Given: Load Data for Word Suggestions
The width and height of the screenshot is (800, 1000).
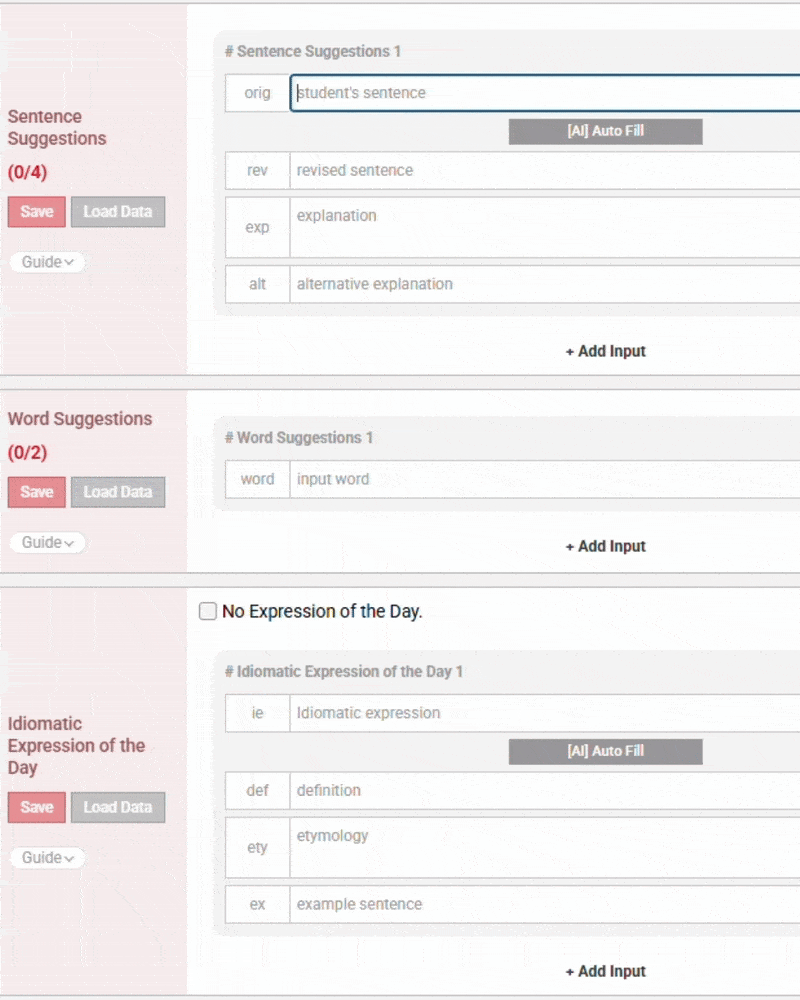Looking at the screenshot, I should [x=118, y=492].
